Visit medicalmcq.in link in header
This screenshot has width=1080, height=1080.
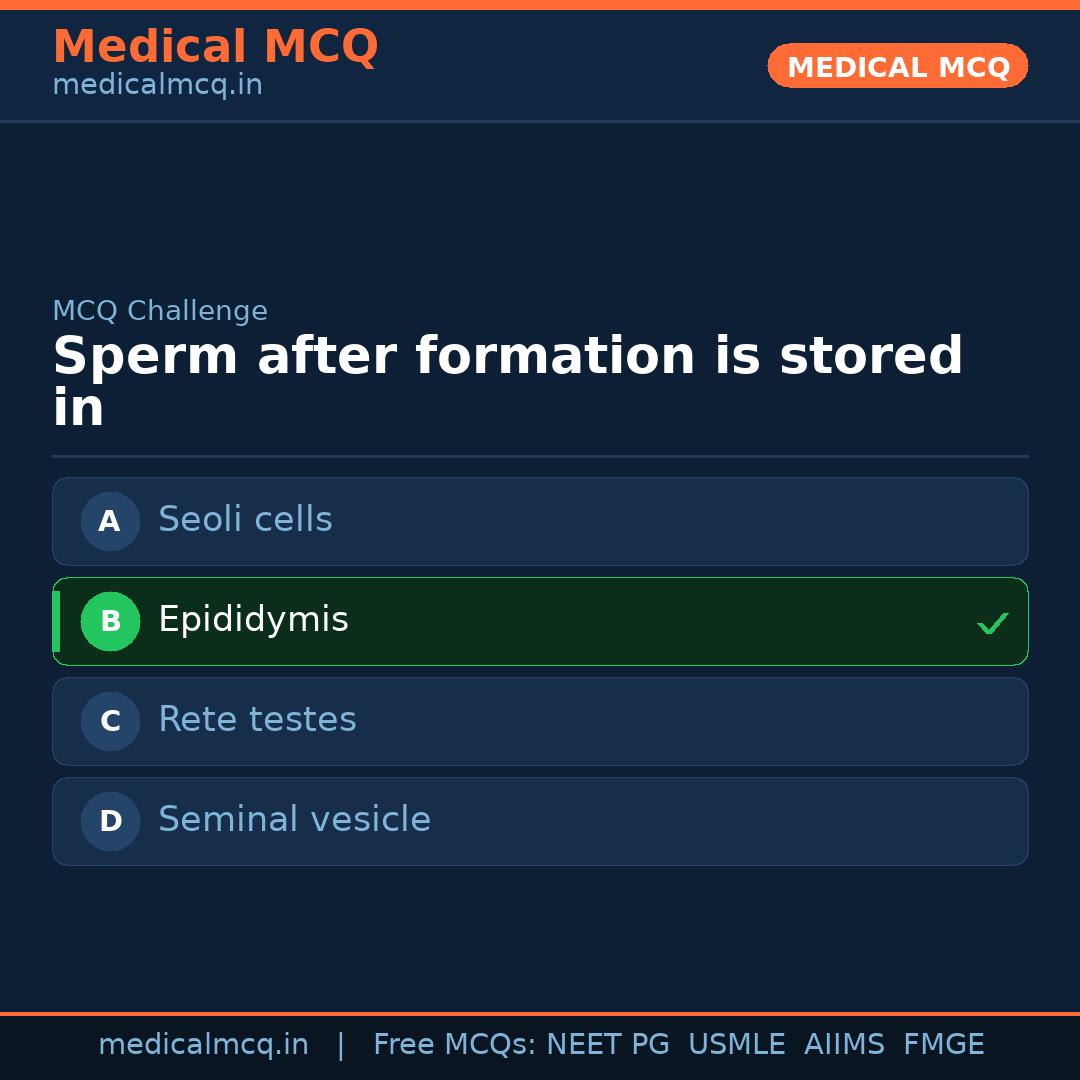click(157, 85)
